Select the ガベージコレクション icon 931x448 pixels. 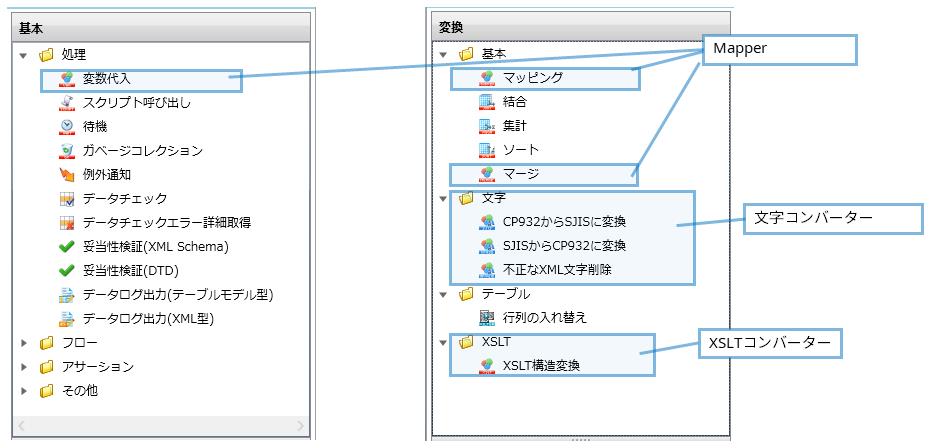coord(67,151)
